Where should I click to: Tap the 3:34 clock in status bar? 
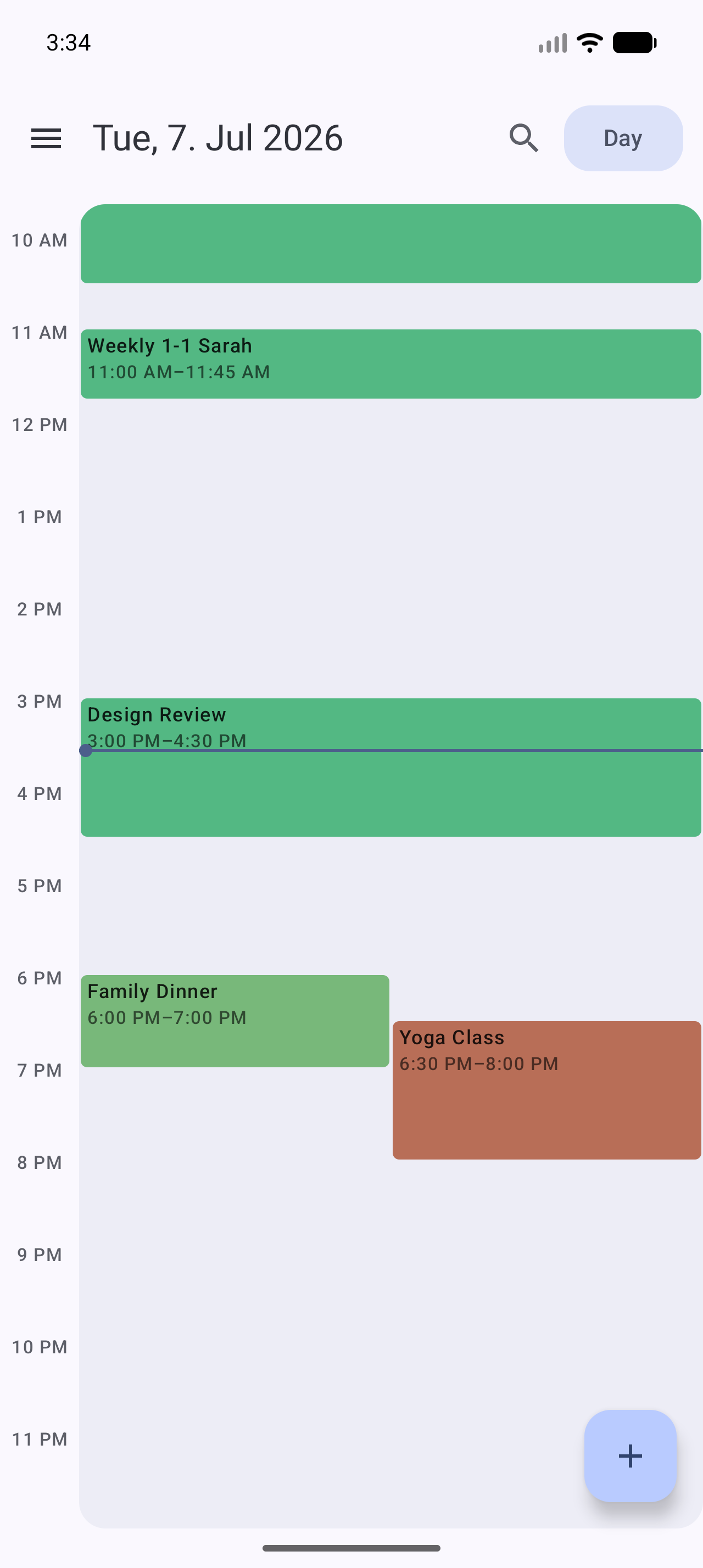coord(68,43)
